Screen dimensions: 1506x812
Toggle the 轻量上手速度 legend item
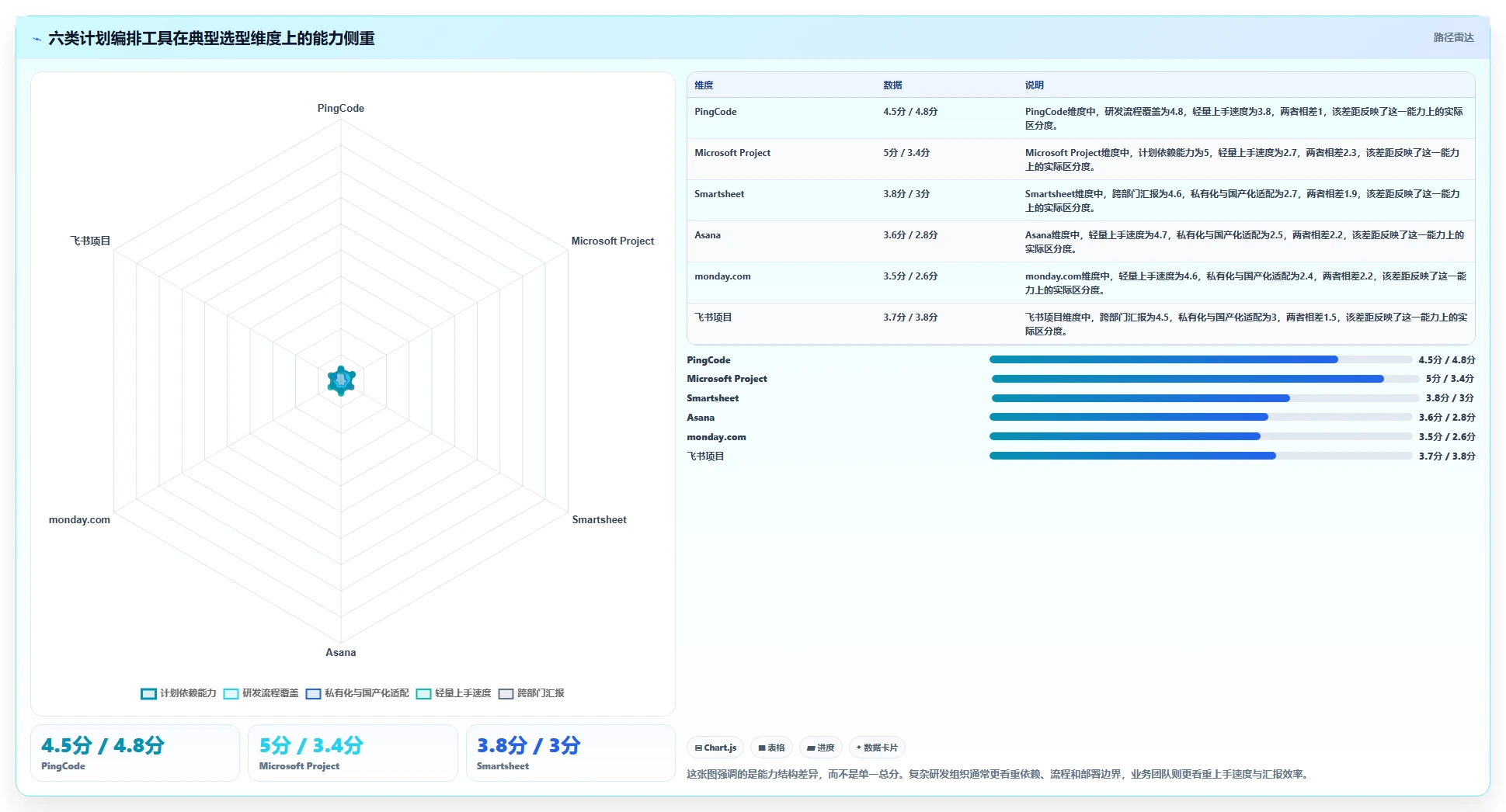click(x=454, y=693)
